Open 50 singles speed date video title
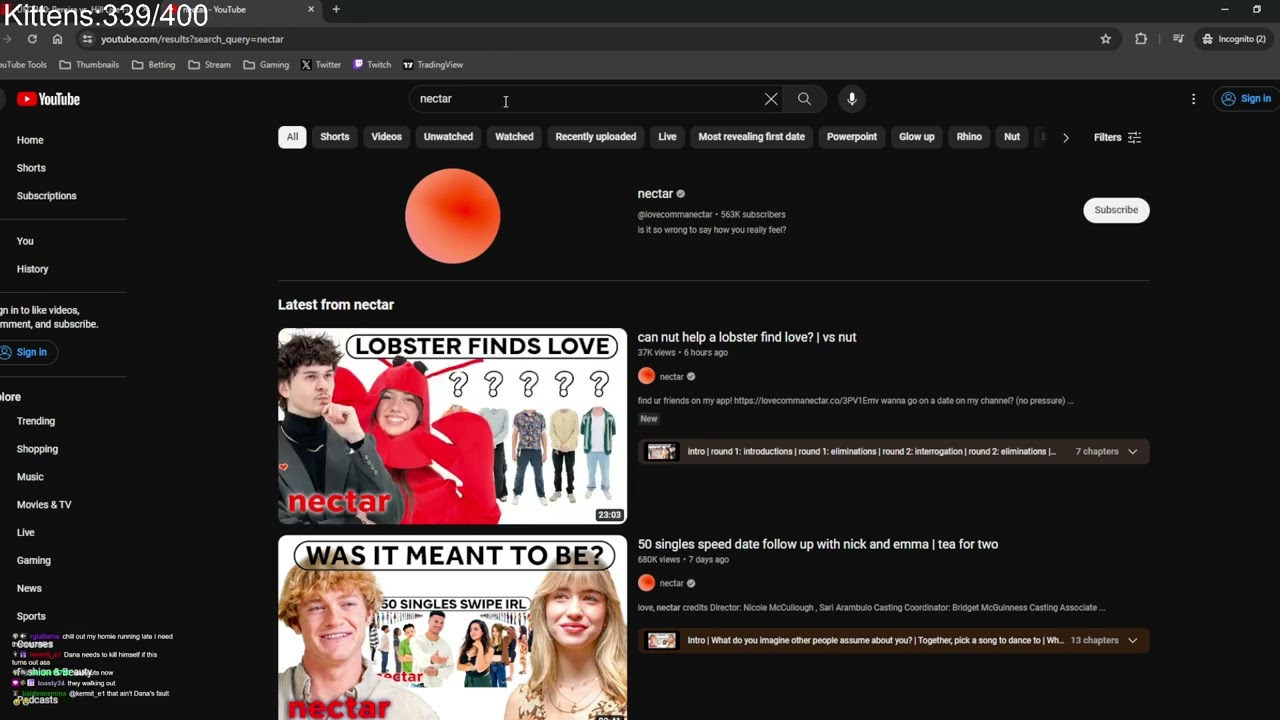This screenshot has height=720, width=1280. [x=818, y=544]
